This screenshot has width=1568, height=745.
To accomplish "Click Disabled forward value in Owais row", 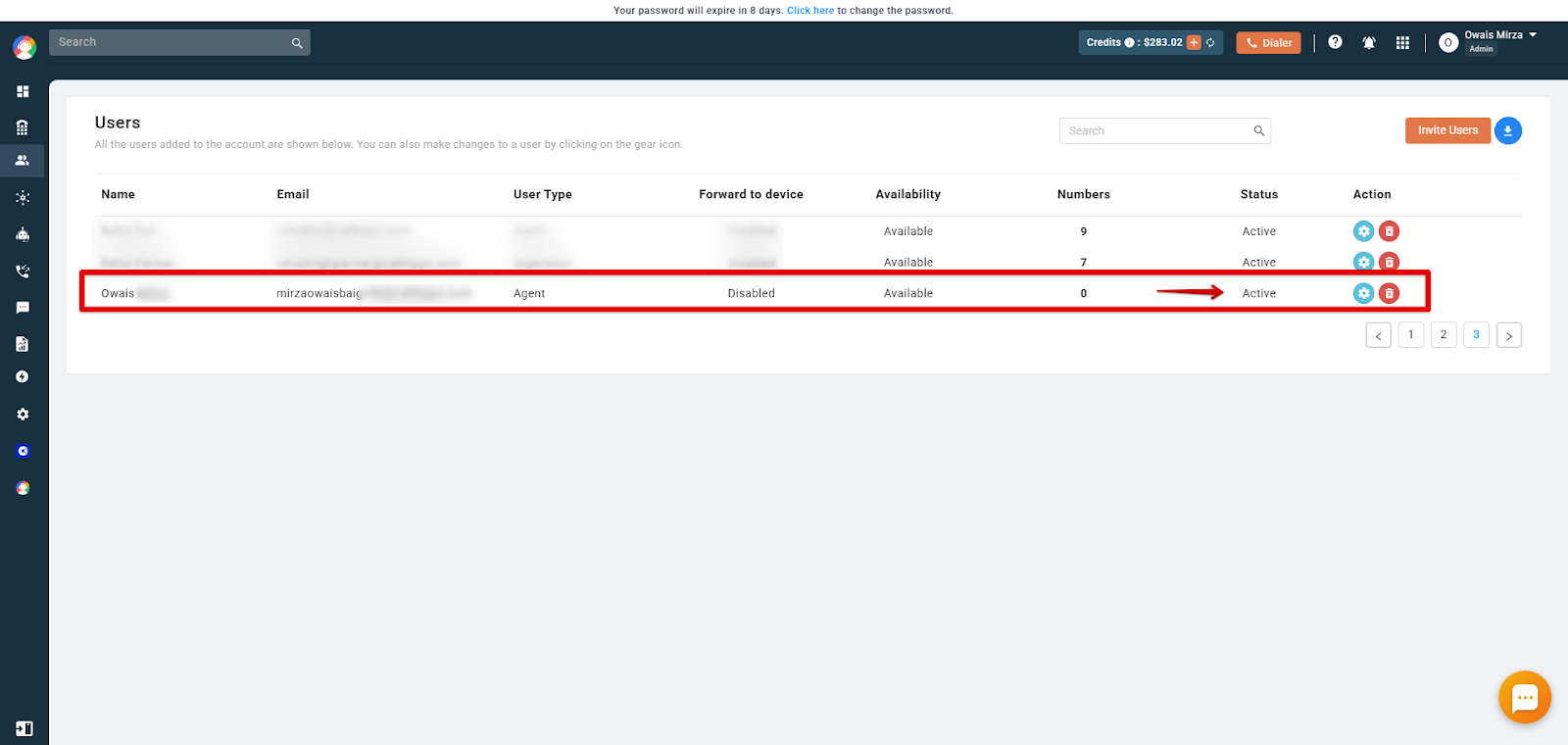I will point(752,293).
